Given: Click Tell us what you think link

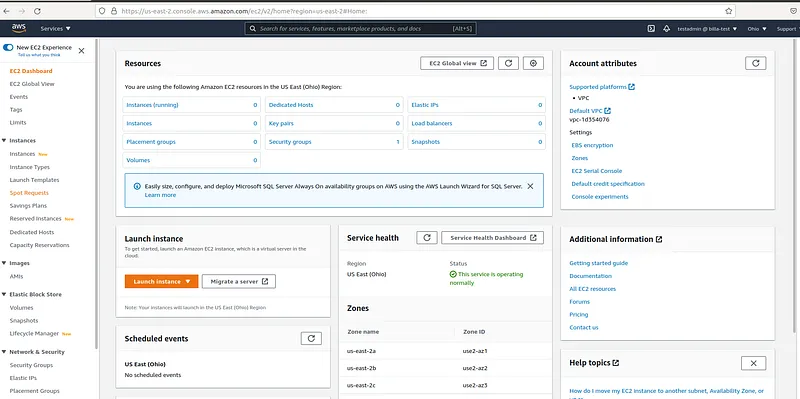Looking at the screenshot, I should 39,55.
